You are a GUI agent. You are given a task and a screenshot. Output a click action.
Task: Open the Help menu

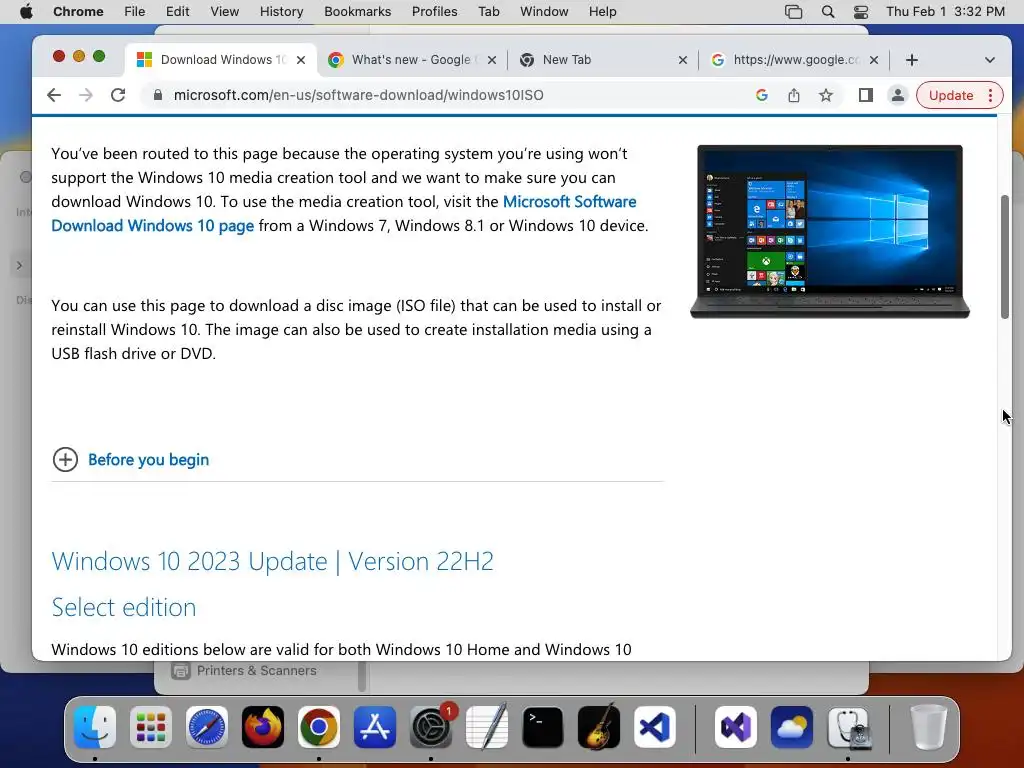click(x=602, y=12)
